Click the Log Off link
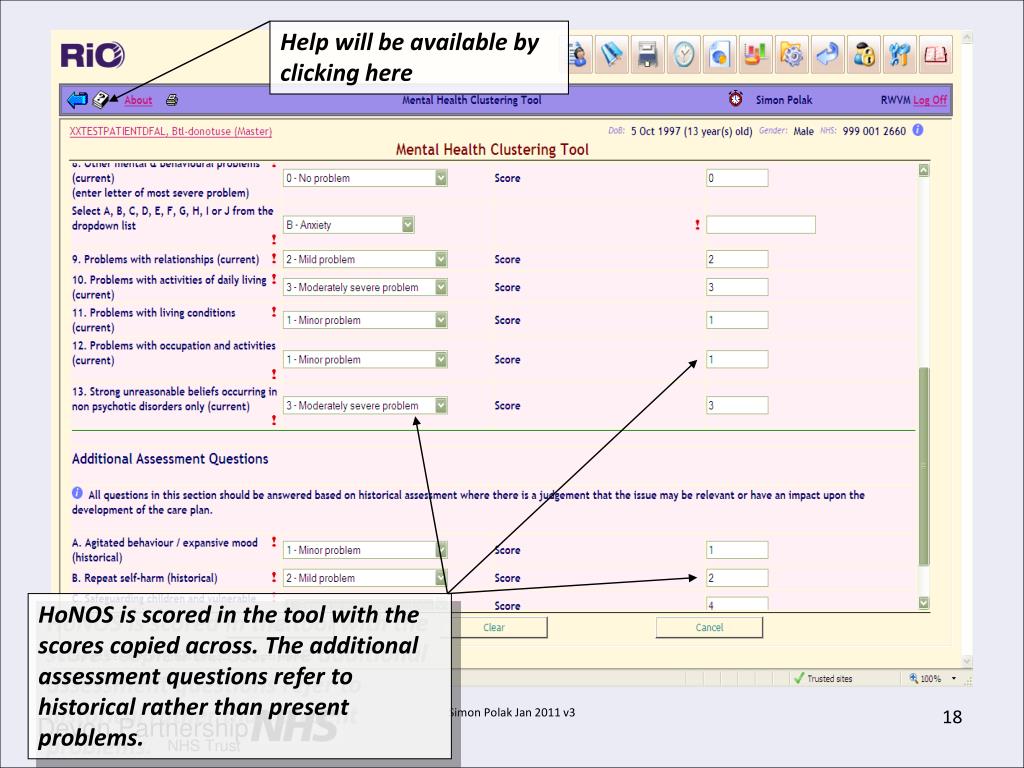This screenshot has width=1024, height=768. tap(930, 100)
